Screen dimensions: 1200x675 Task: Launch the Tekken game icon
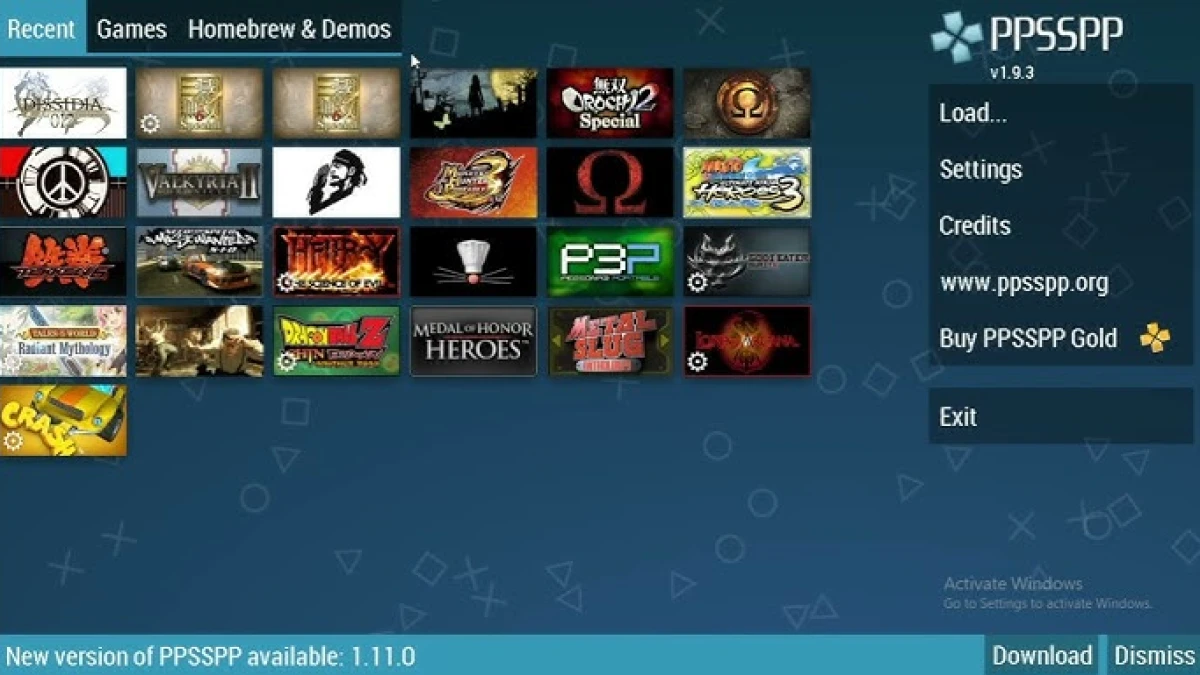[64, 262]
